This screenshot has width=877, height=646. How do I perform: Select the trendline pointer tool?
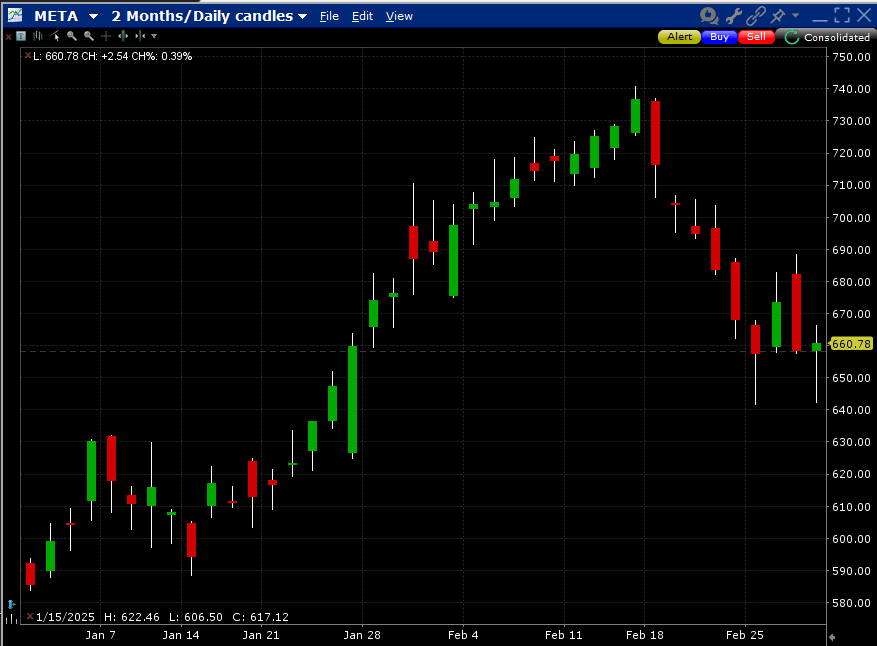[x=55, y=36]
